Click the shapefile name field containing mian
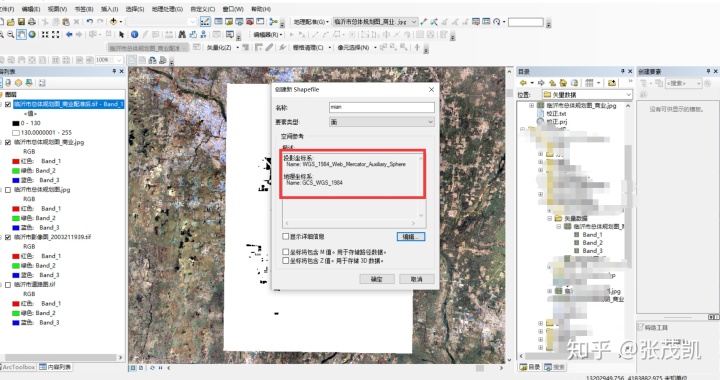 tap(382, 107)
